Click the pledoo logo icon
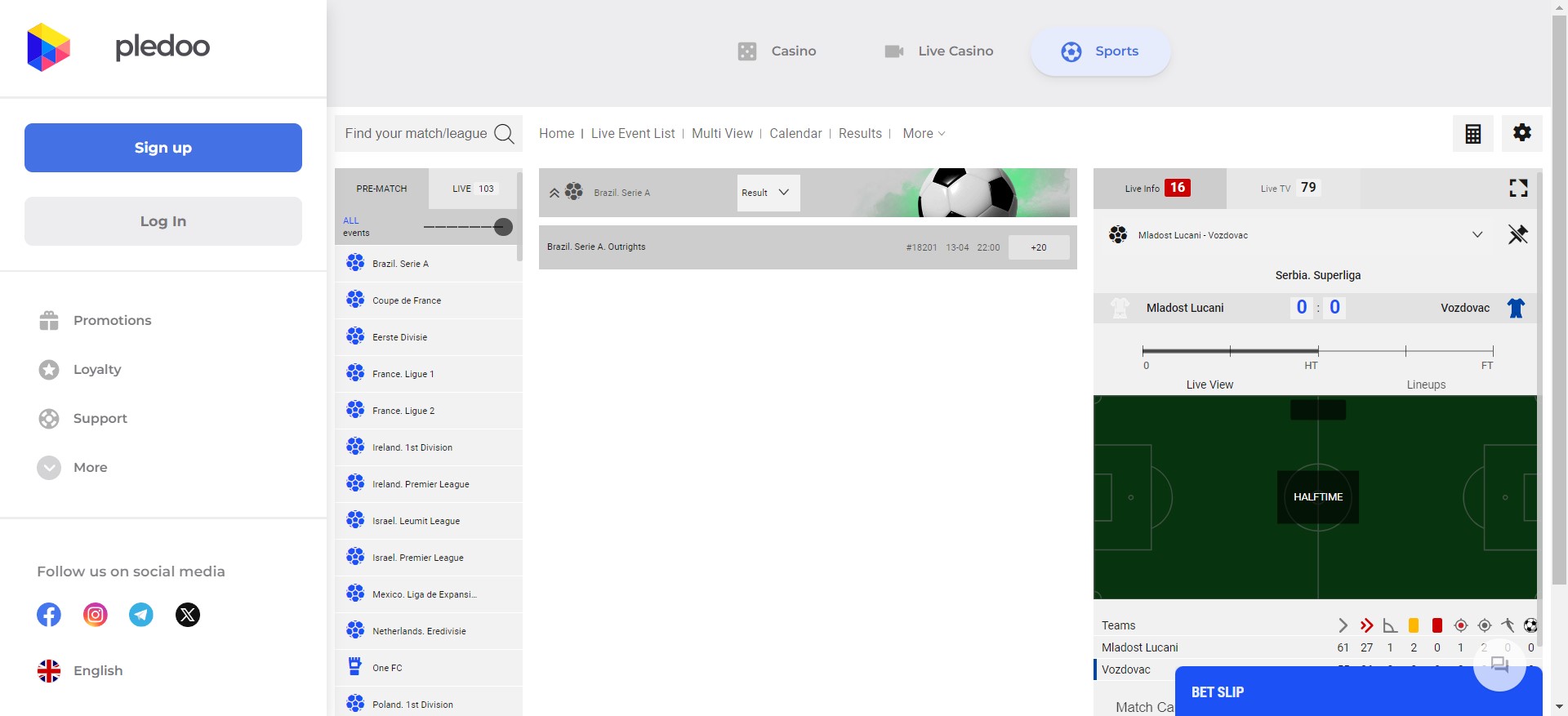Viewport: 1568px width, 716px height. pos(49,47)
